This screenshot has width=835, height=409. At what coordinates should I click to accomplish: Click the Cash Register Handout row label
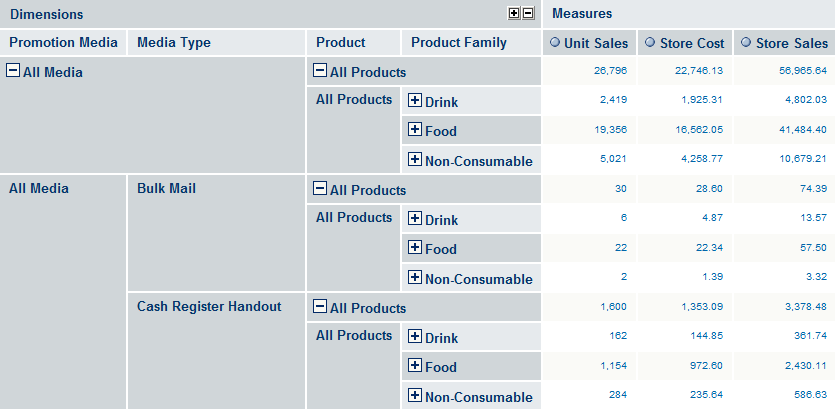[209, 307]
